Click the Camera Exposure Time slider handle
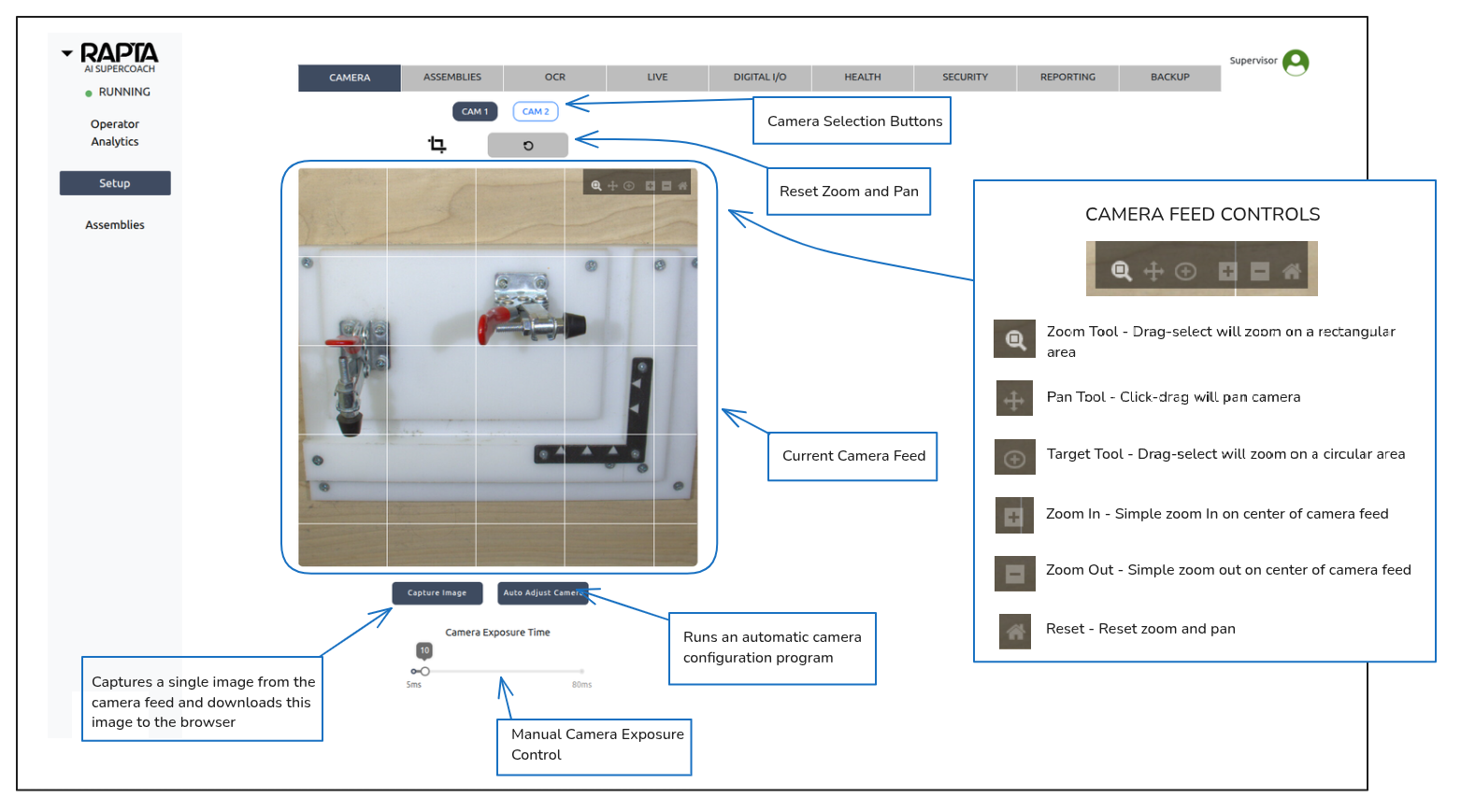Viewport: 1461px width, 812px height. pos(424,671)
